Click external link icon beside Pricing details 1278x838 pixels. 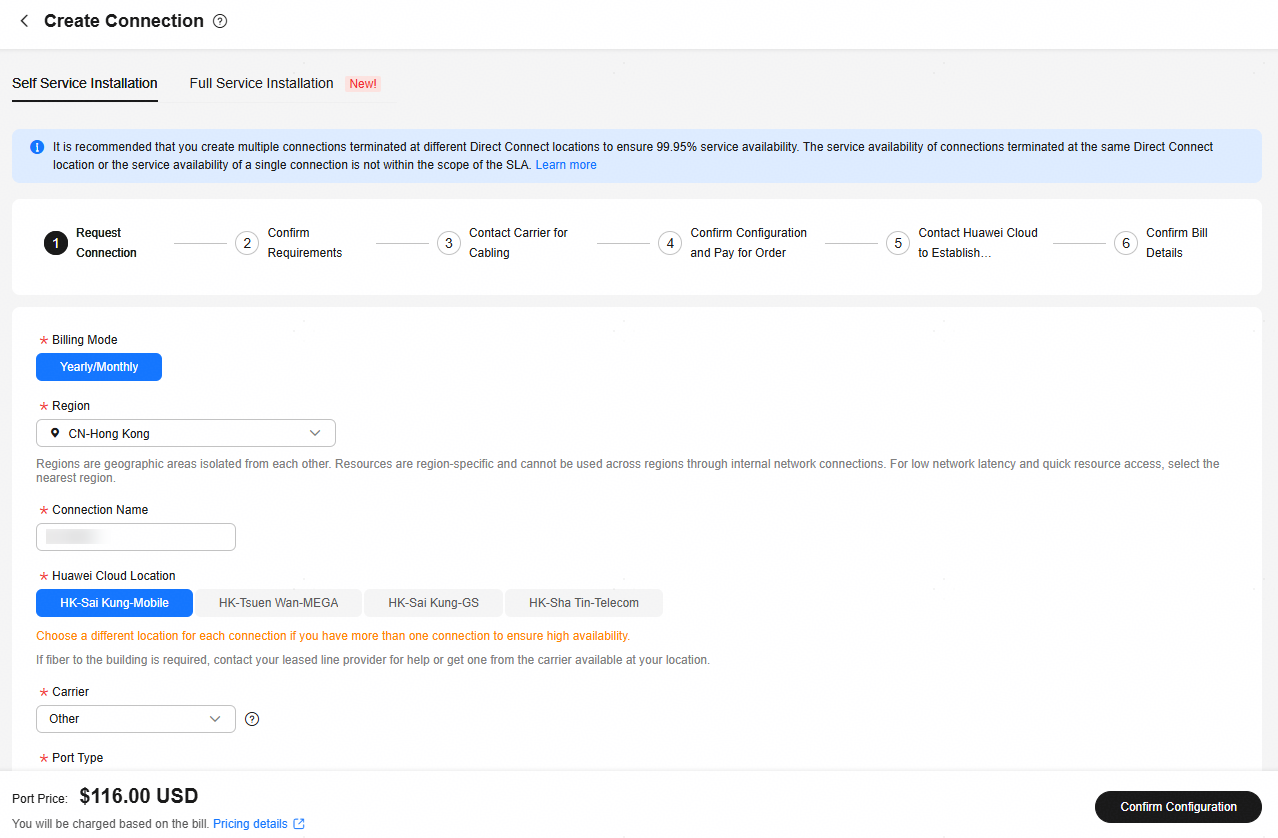coord(298,824)
